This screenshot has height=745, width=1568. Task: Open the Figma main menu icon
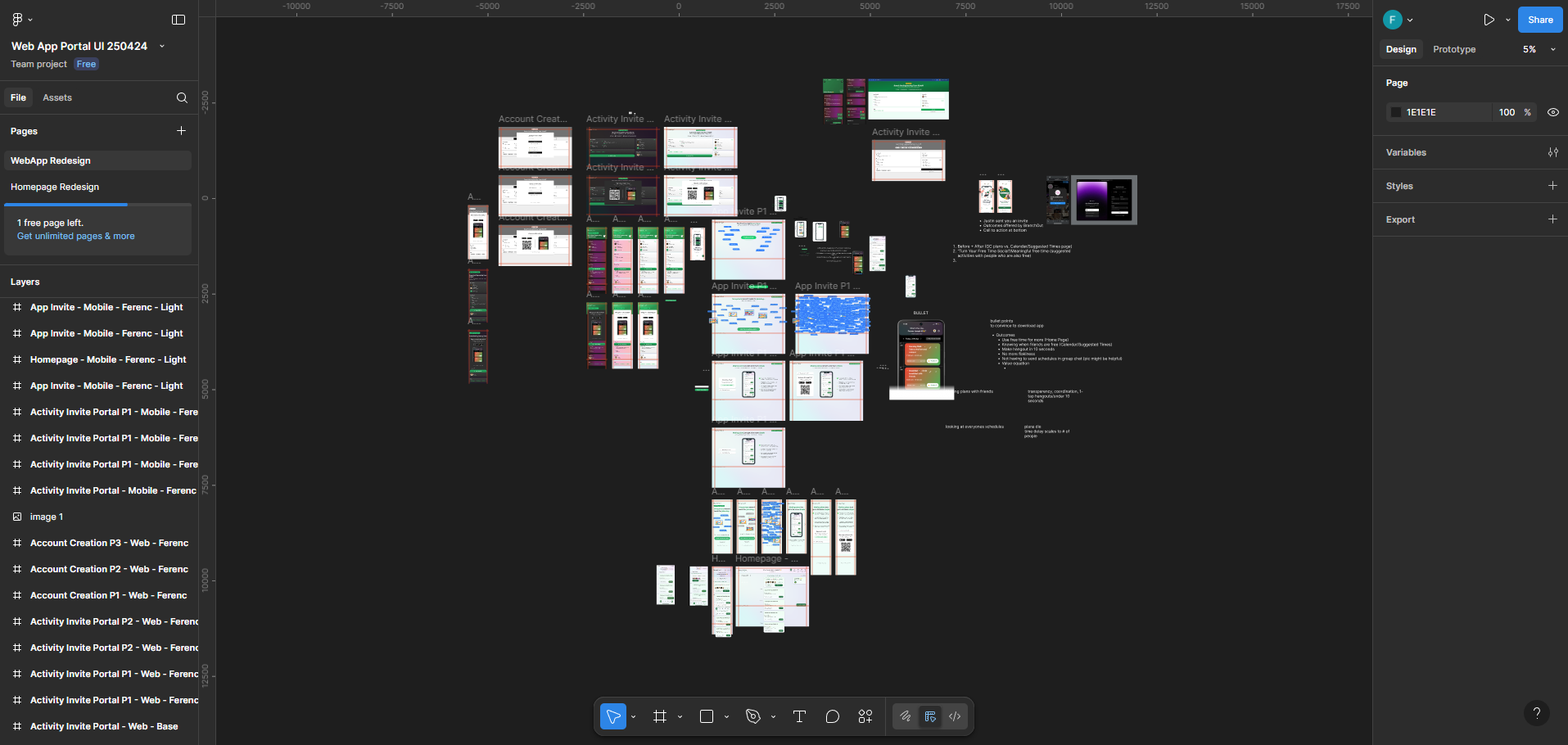pyautogui.click(x=18, y=20)
